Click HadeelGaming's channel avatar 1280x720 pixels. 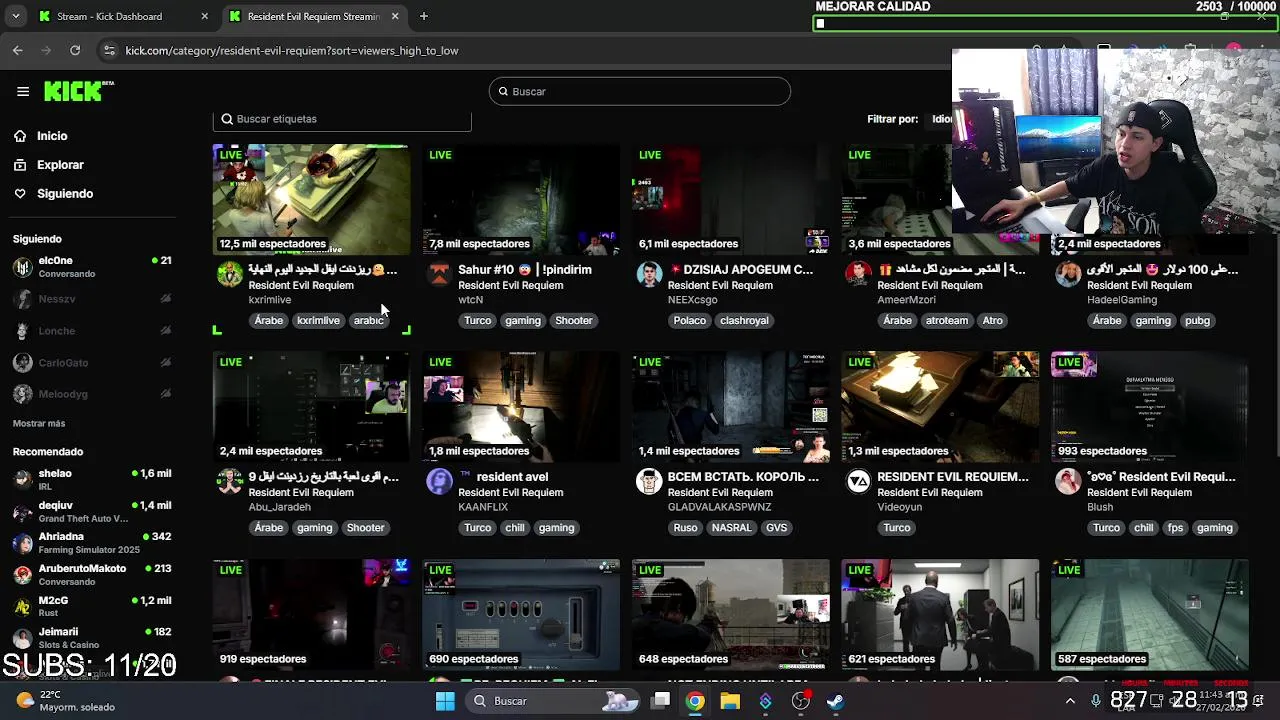pyautogui.click(x=1068, y=274)
